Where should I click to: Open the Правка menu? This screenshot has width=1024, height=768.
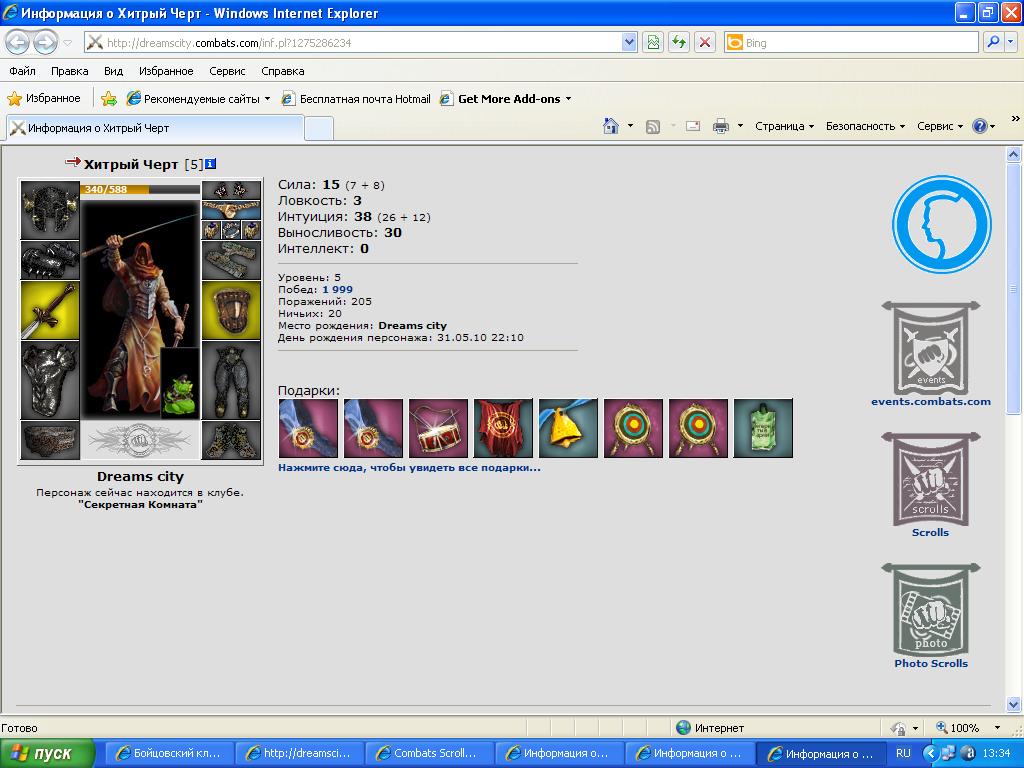[69, 71]
